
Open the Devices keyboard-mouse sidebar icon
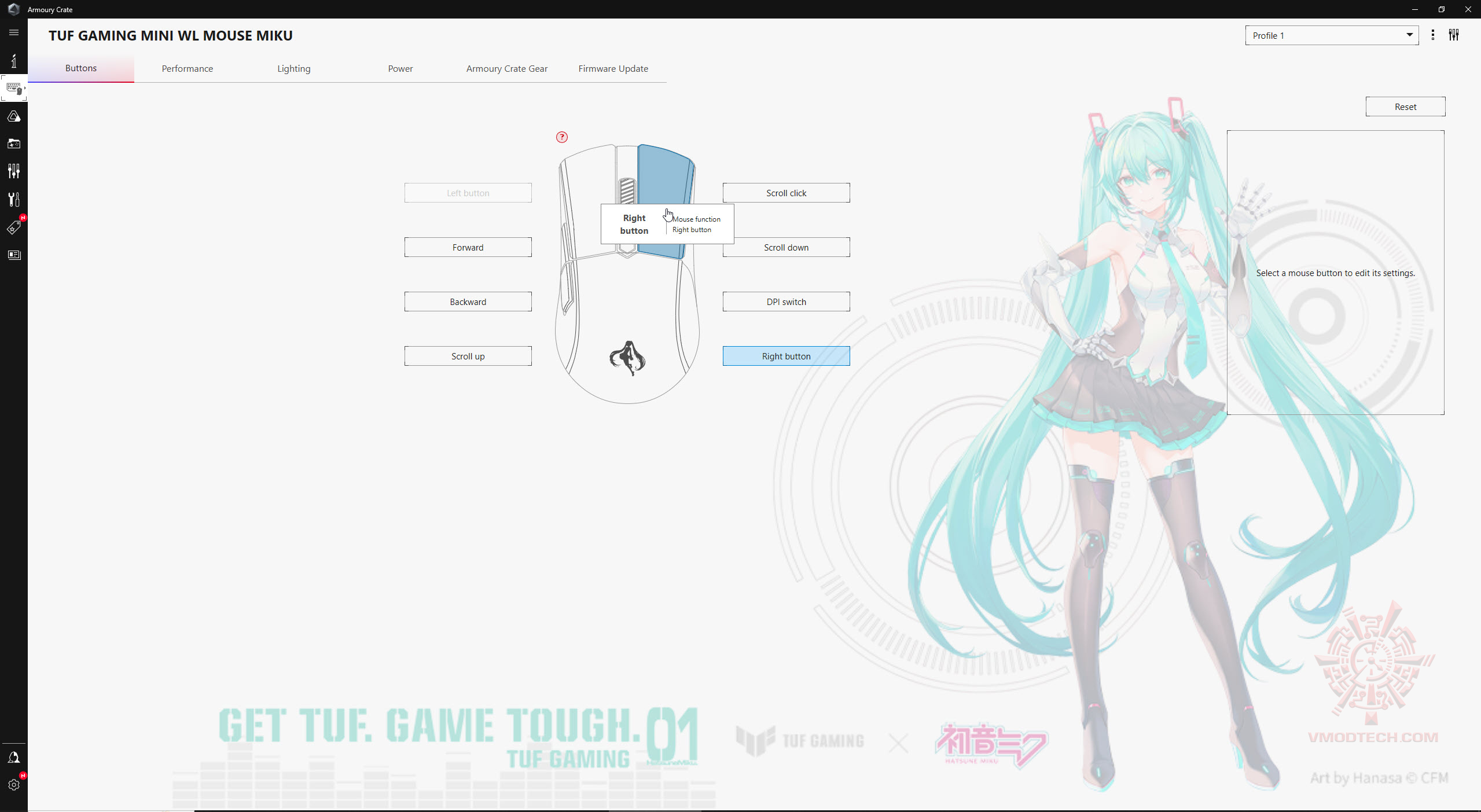click(x=14, y=89)
